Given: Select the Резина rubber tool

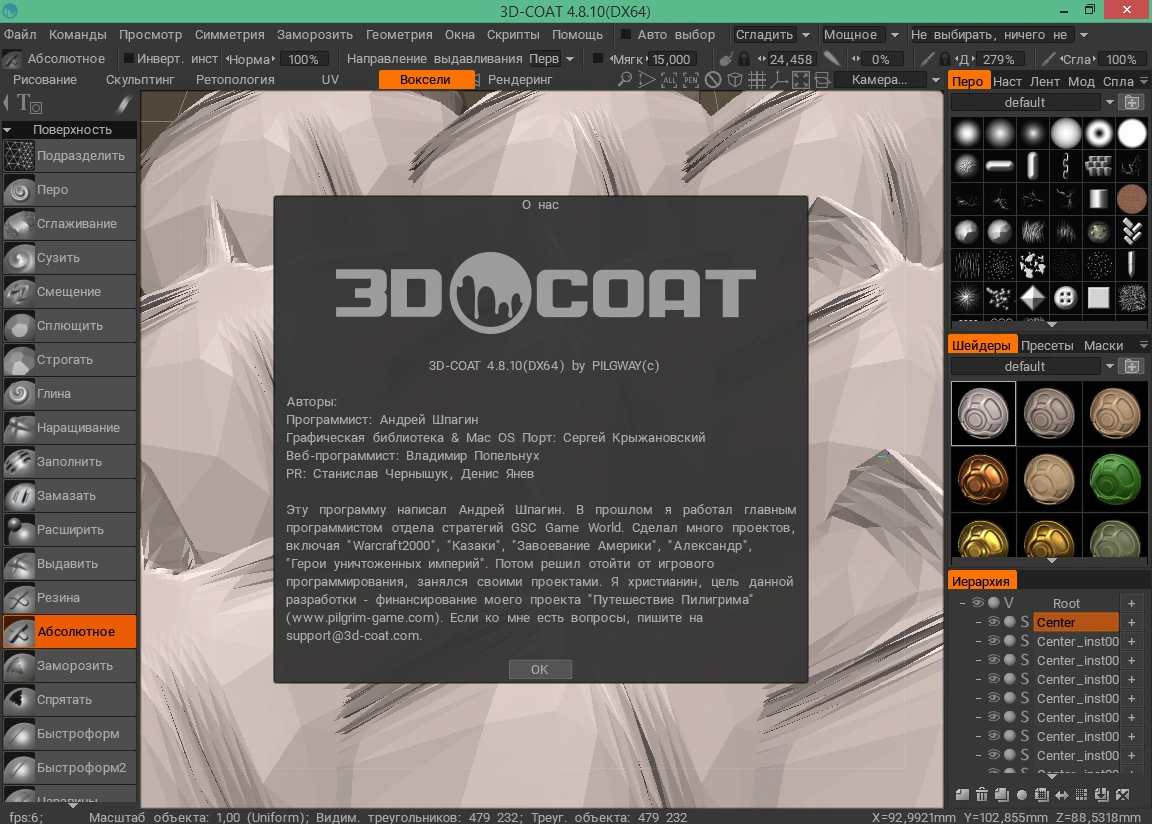Looking at the screenshot, I should [70, 598].
